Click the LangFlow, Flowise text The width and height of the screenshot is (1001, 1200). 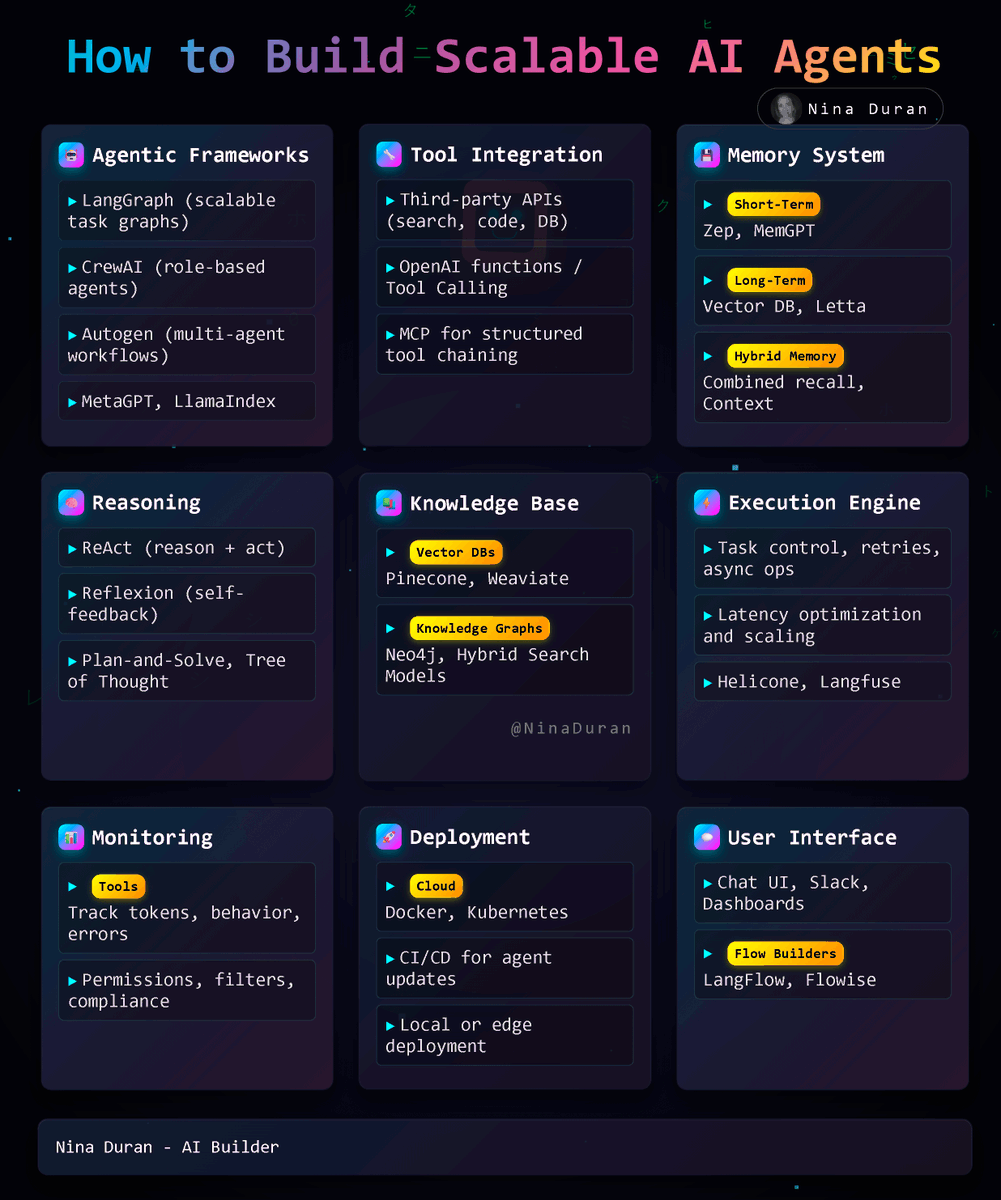790,980
